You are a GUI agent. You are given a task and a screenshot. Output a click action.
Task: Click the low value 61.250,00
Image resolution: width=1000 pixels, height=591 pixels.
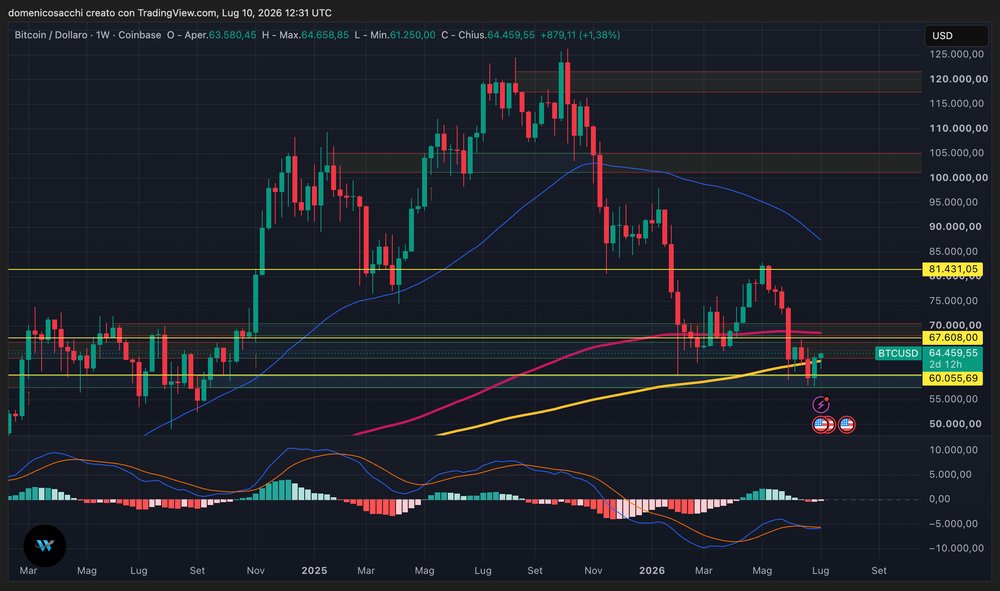413,35
